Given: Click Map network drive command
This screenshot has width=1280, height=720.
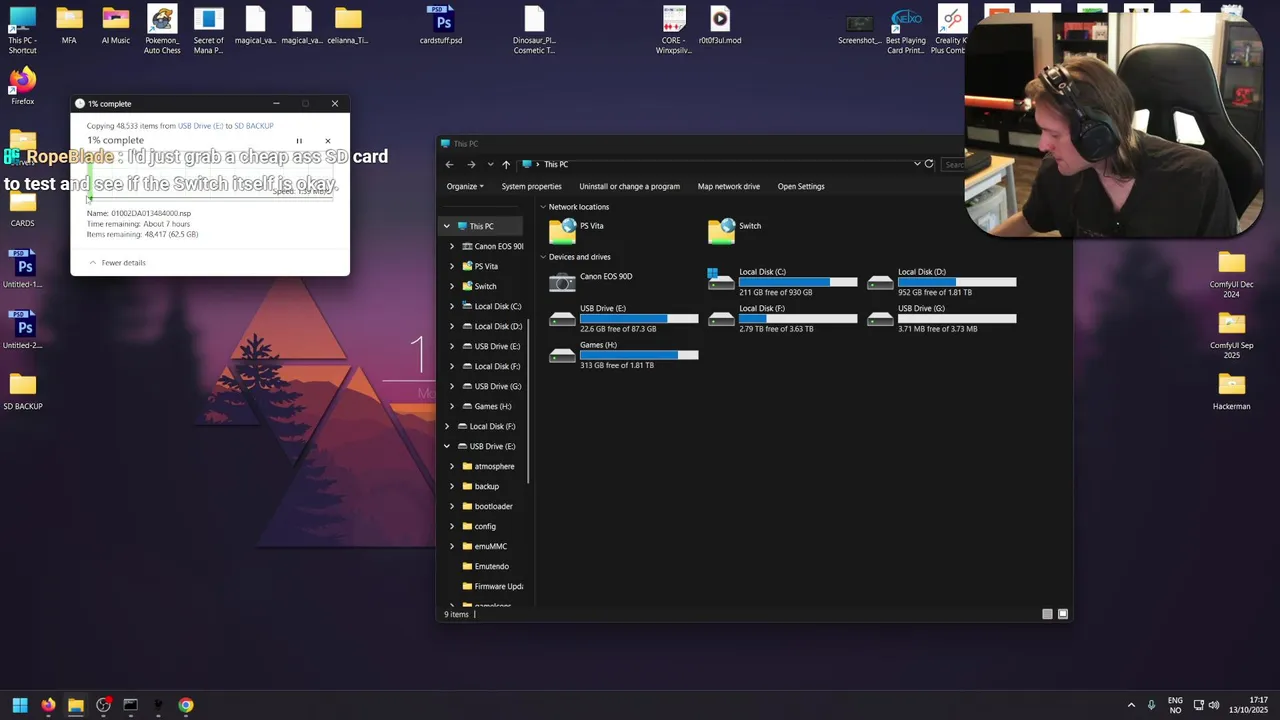Looking at the screenshot, I should 728,186.
